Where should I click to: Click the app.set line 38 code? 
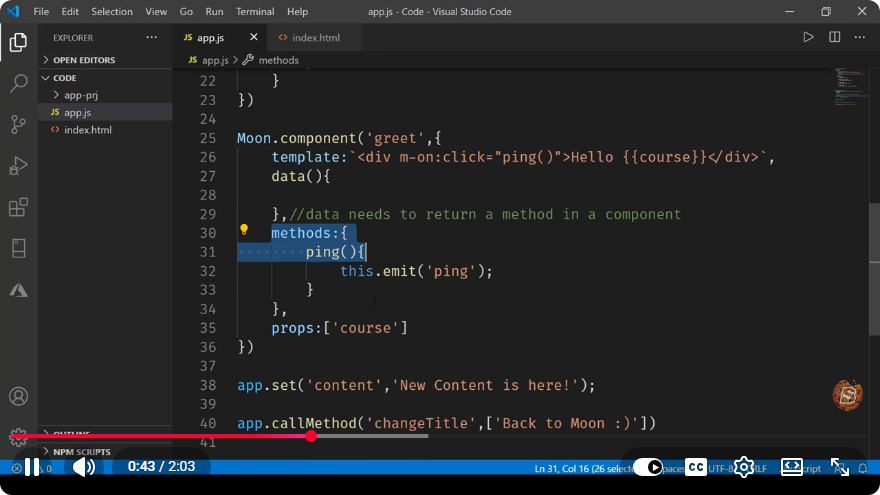[416, 385]
